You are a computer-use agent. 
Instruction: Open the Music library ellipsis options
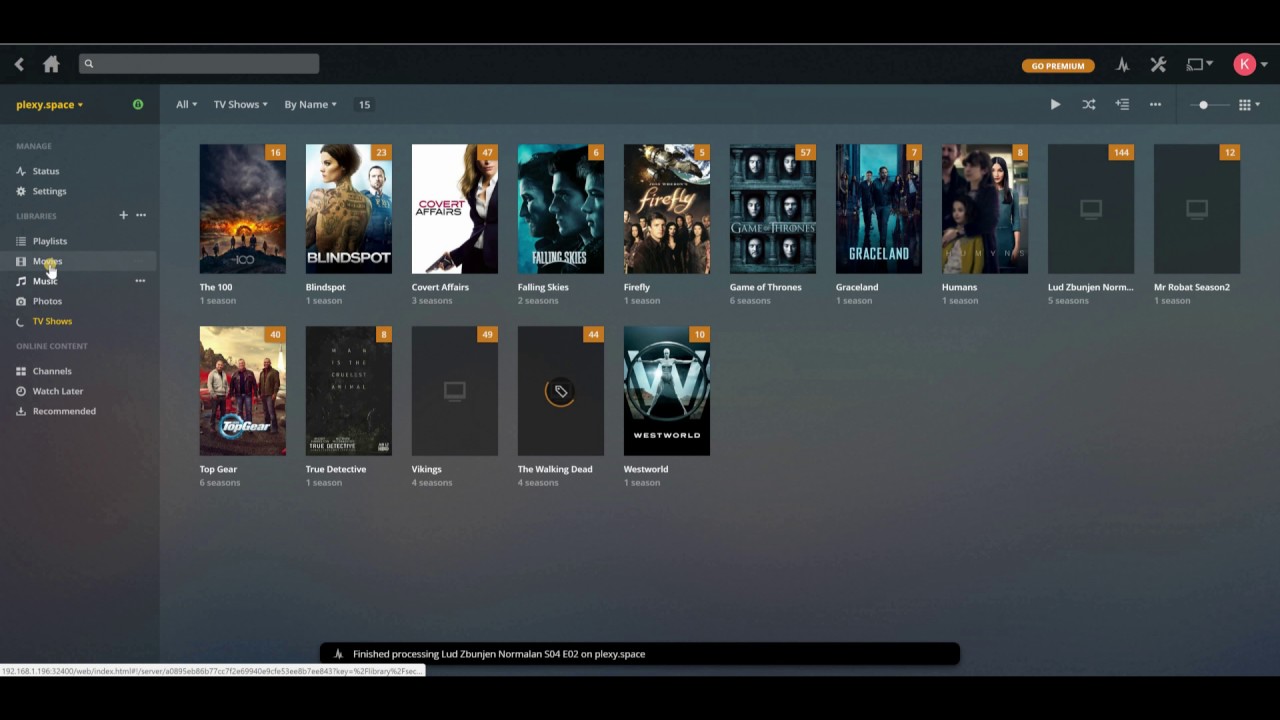point(140,281)
